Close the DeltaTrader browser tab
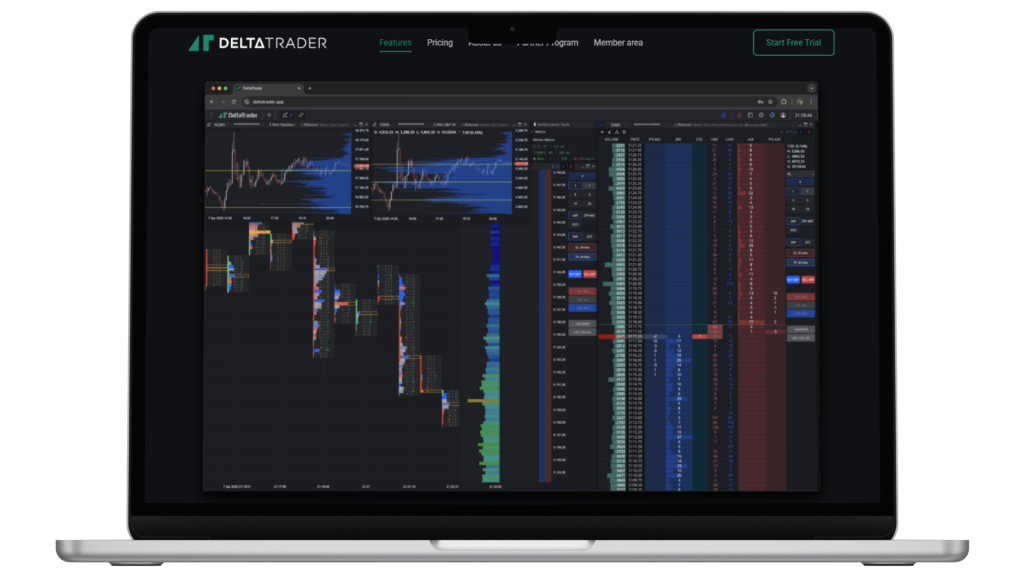Image resolution: width=1024 pixels, height=576 pixels. click(299, 88)
